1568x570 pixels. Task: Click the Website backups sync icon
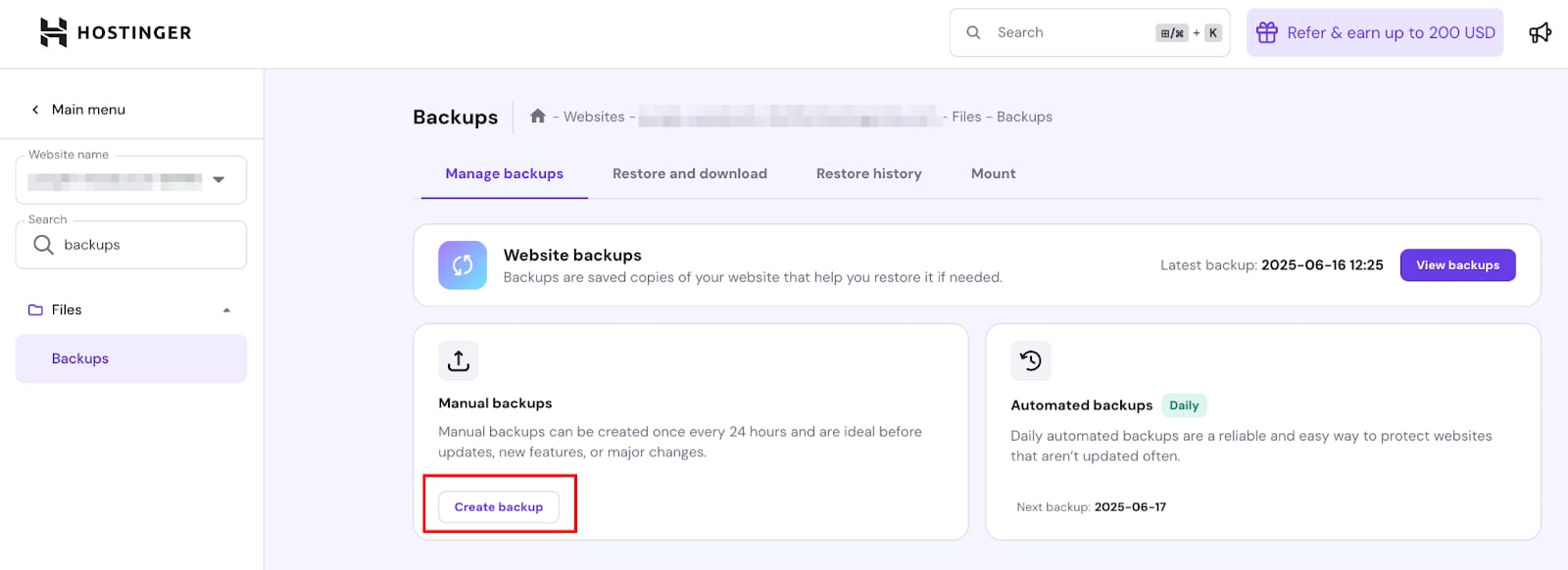pyautogui.click(x=463, y=265)
